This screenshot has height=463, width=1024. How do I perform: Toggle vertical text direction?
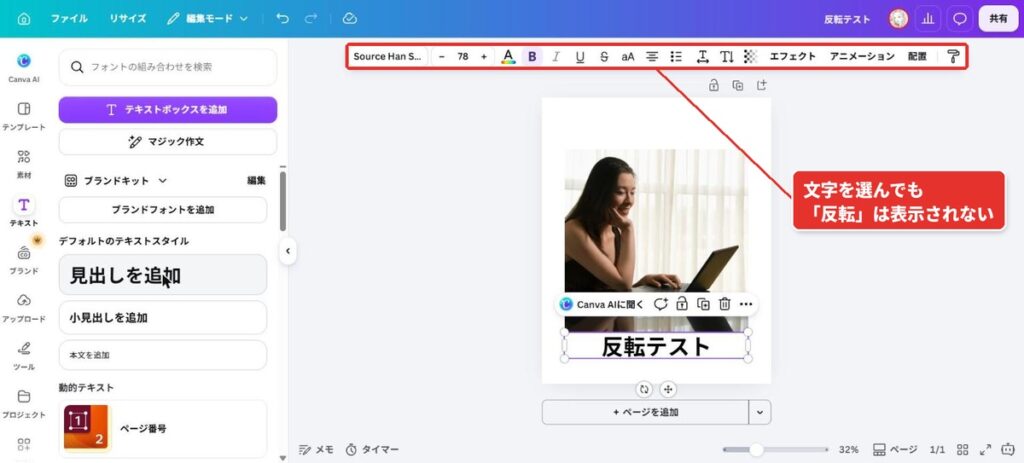point(727,57)
